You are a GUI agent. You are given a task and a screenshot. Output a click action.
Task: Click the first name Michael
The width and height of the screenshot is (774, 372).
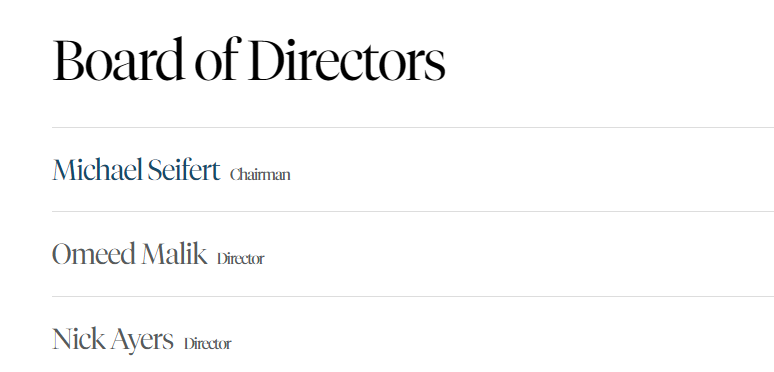click(x=97, y=170)
